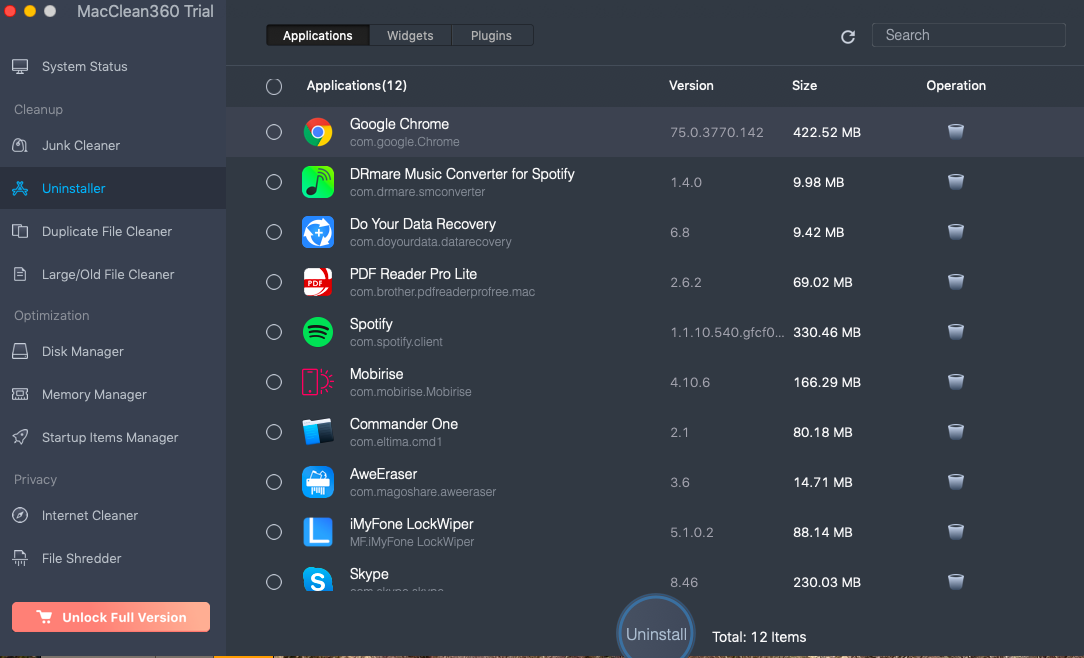Click the Uninstaller icon in sidebar
Screen dimensions: 1084x658
click(20, 189)
